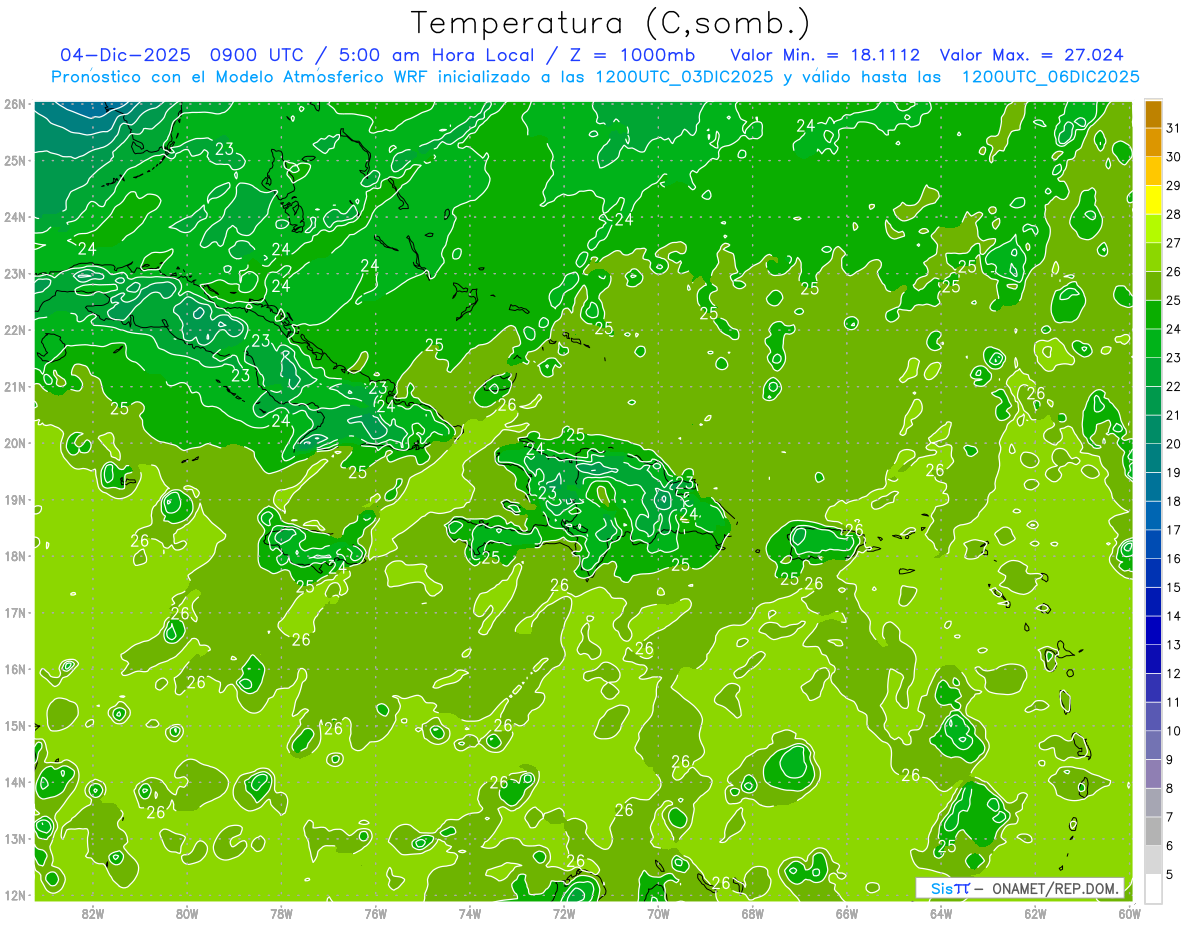Viewport: 1200px width, 927px height.
Task: Select the date text "04-Dic-2025"
Action: pos(127,54)
